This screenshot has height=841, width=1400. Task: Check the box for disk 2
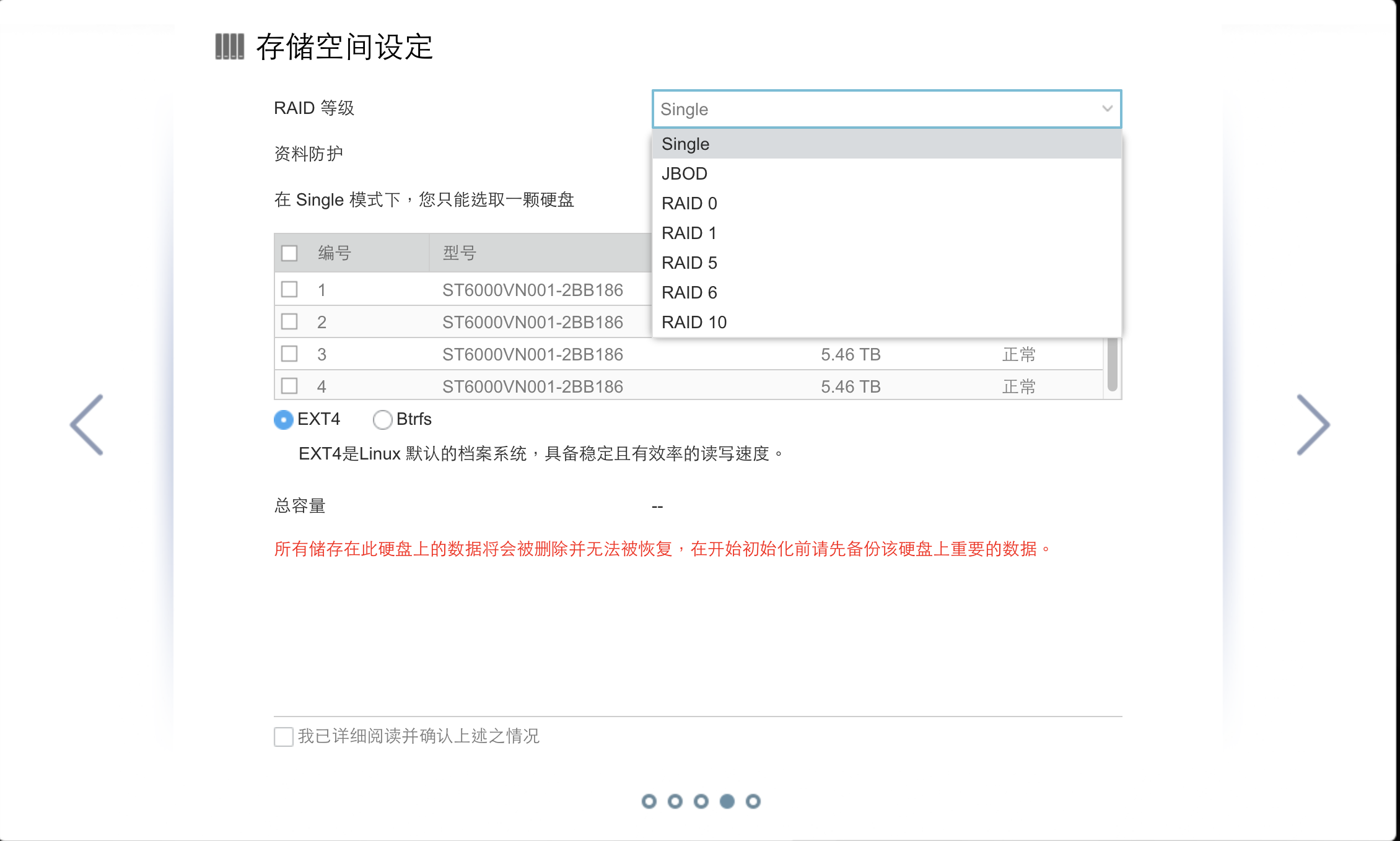coord(289,321)
